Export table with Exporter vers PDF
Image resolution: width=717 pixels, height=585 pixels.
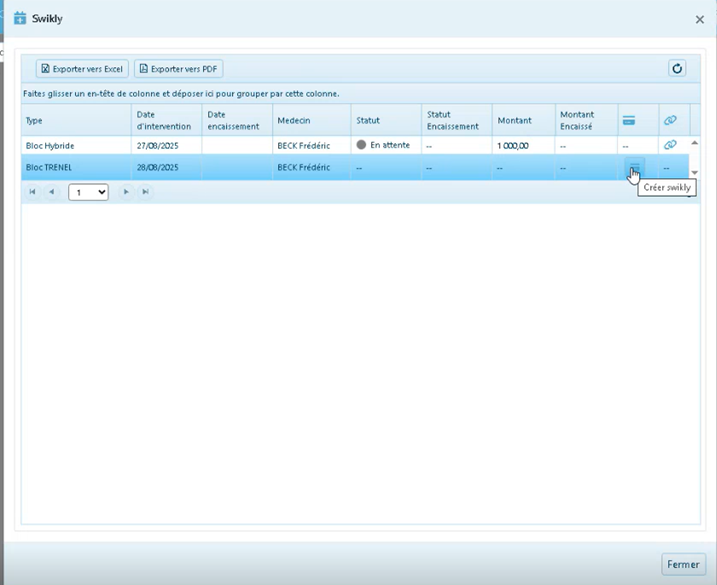[179, 69]
